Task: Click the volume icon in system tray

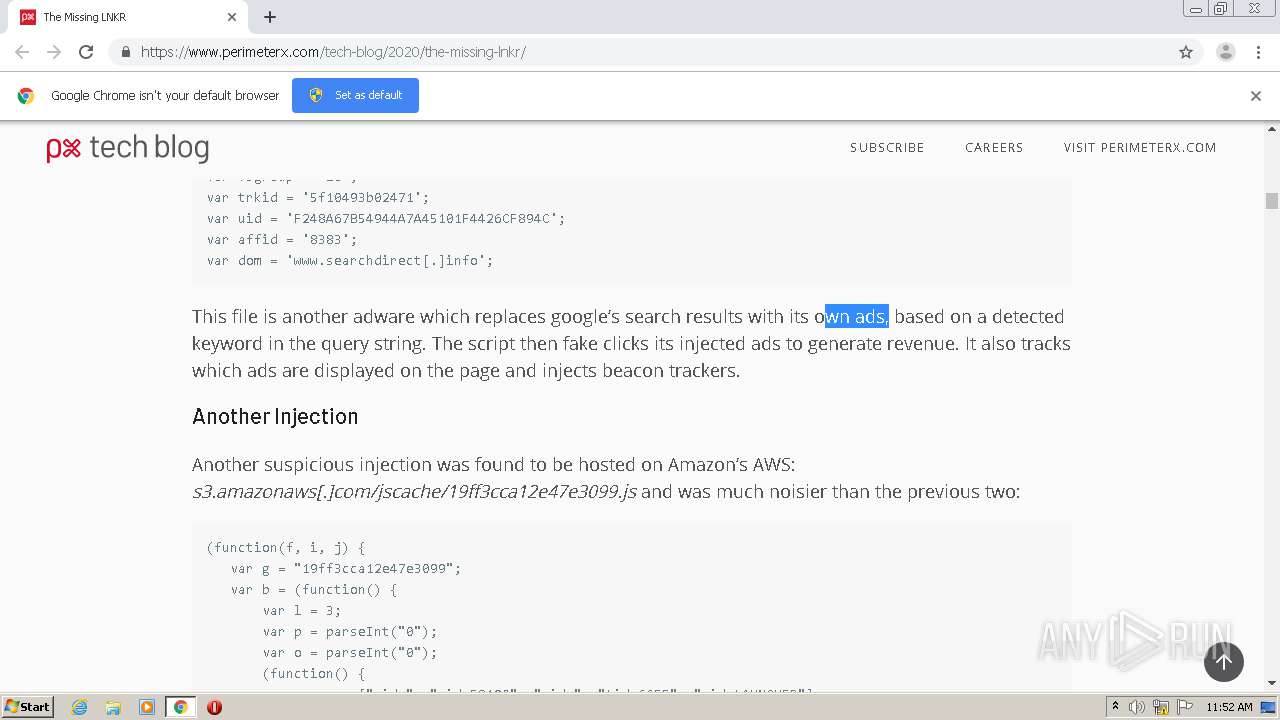Action: click(1137, 707)
